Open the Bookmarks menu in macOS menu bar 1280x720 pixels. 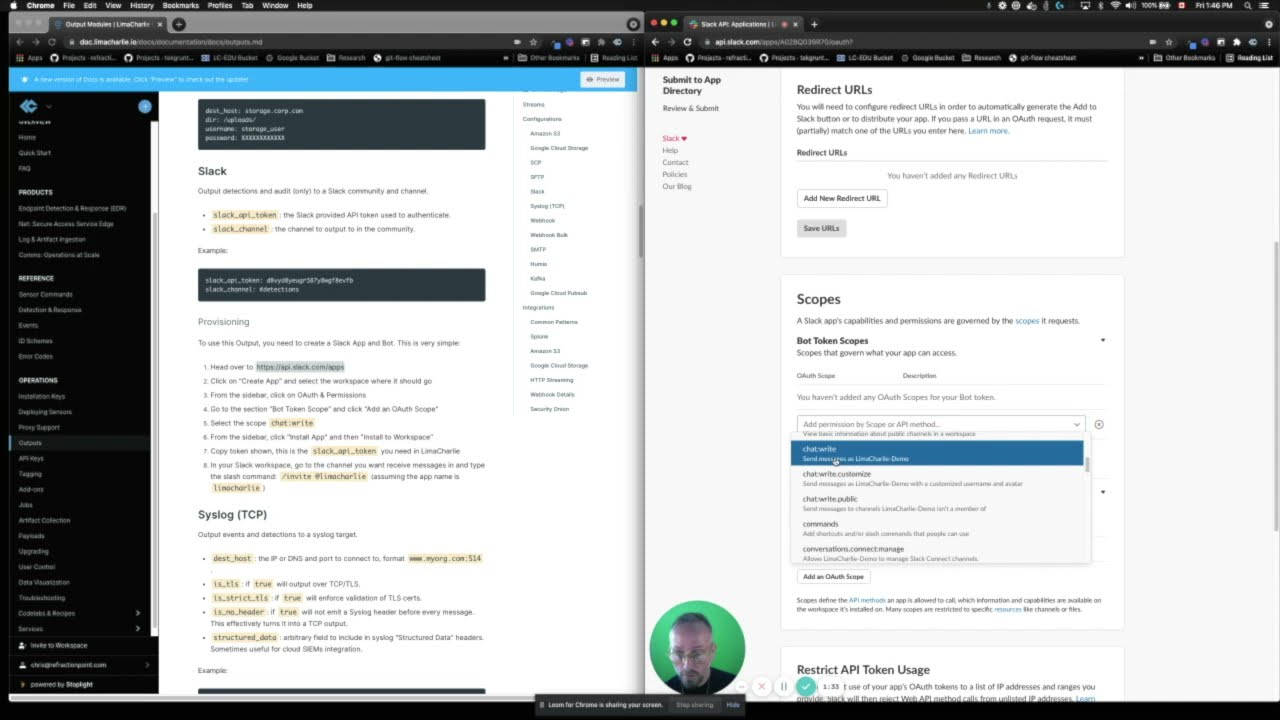[180, 5]
